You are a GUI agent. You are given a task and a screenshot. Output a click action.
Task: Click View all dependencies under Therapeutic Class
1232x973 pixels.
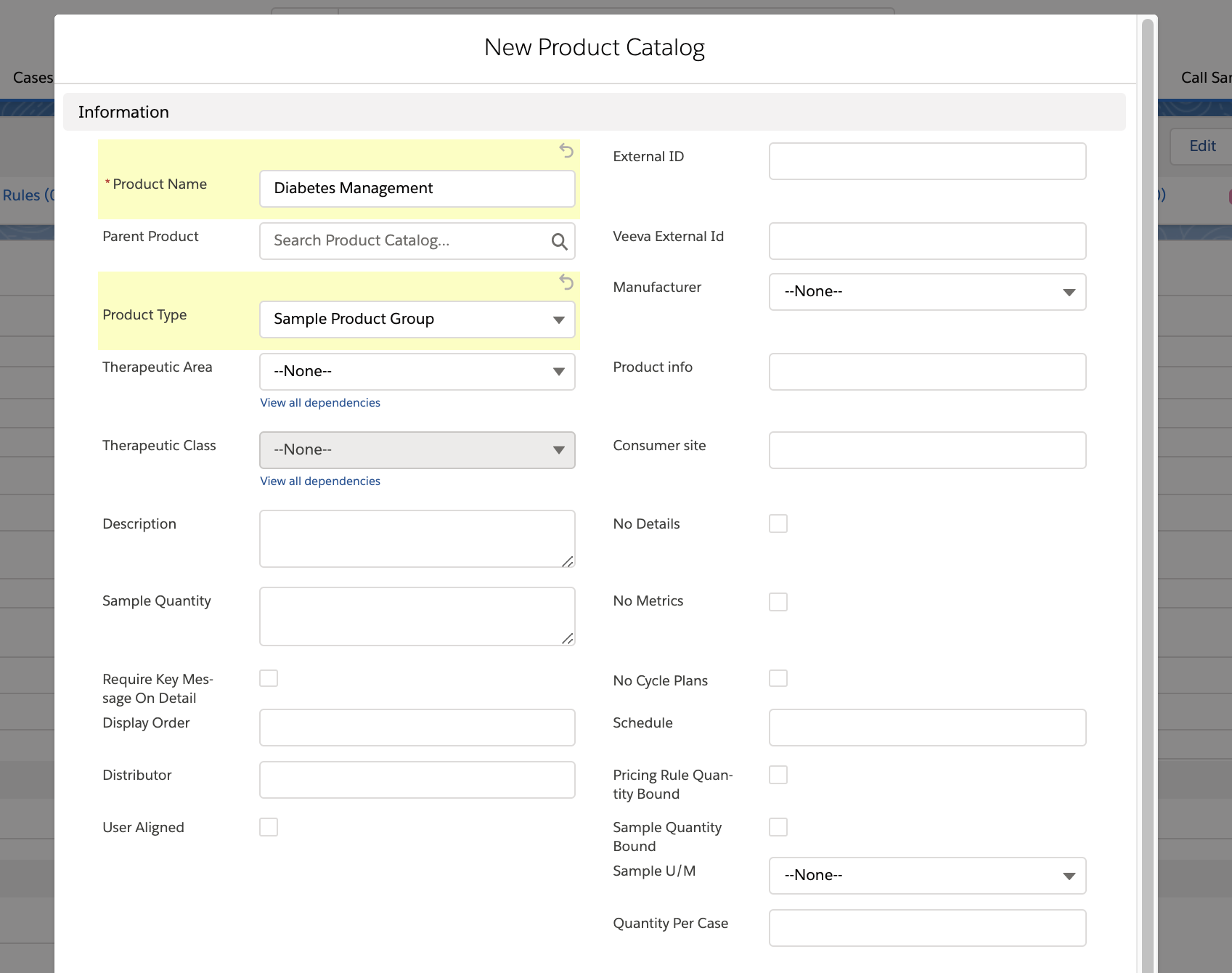tap(320, 481)
